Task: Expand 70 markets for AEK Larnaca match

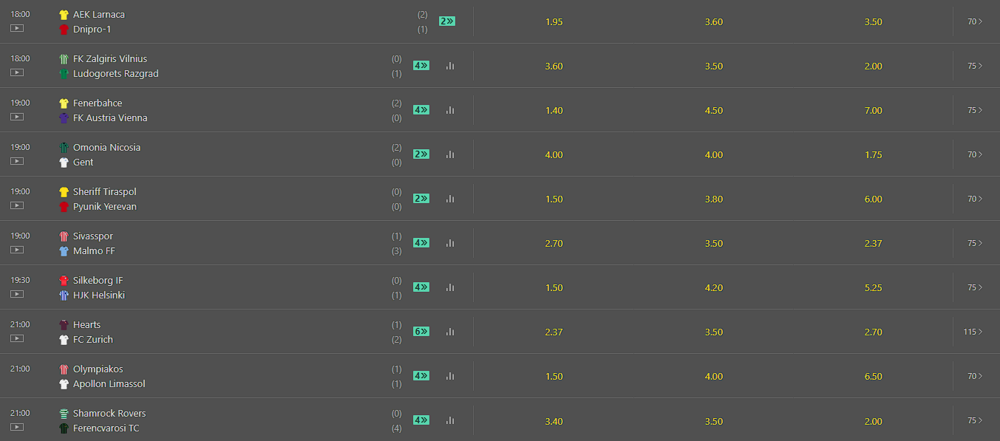Action: pos(975,21)
